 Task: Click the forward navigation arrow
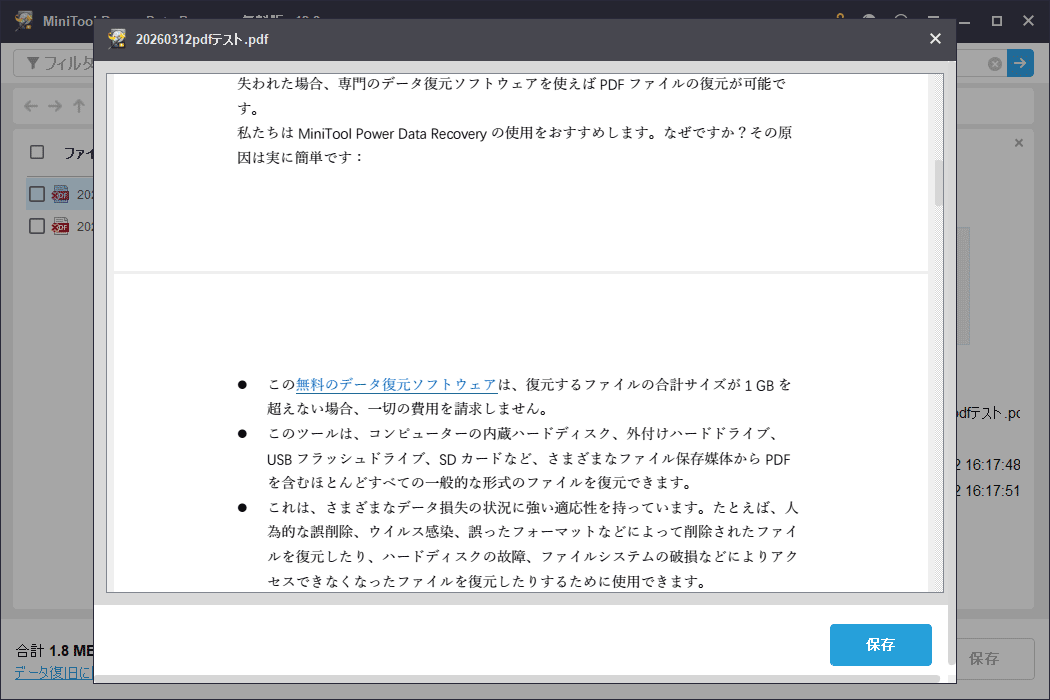[x=55, y=106]
